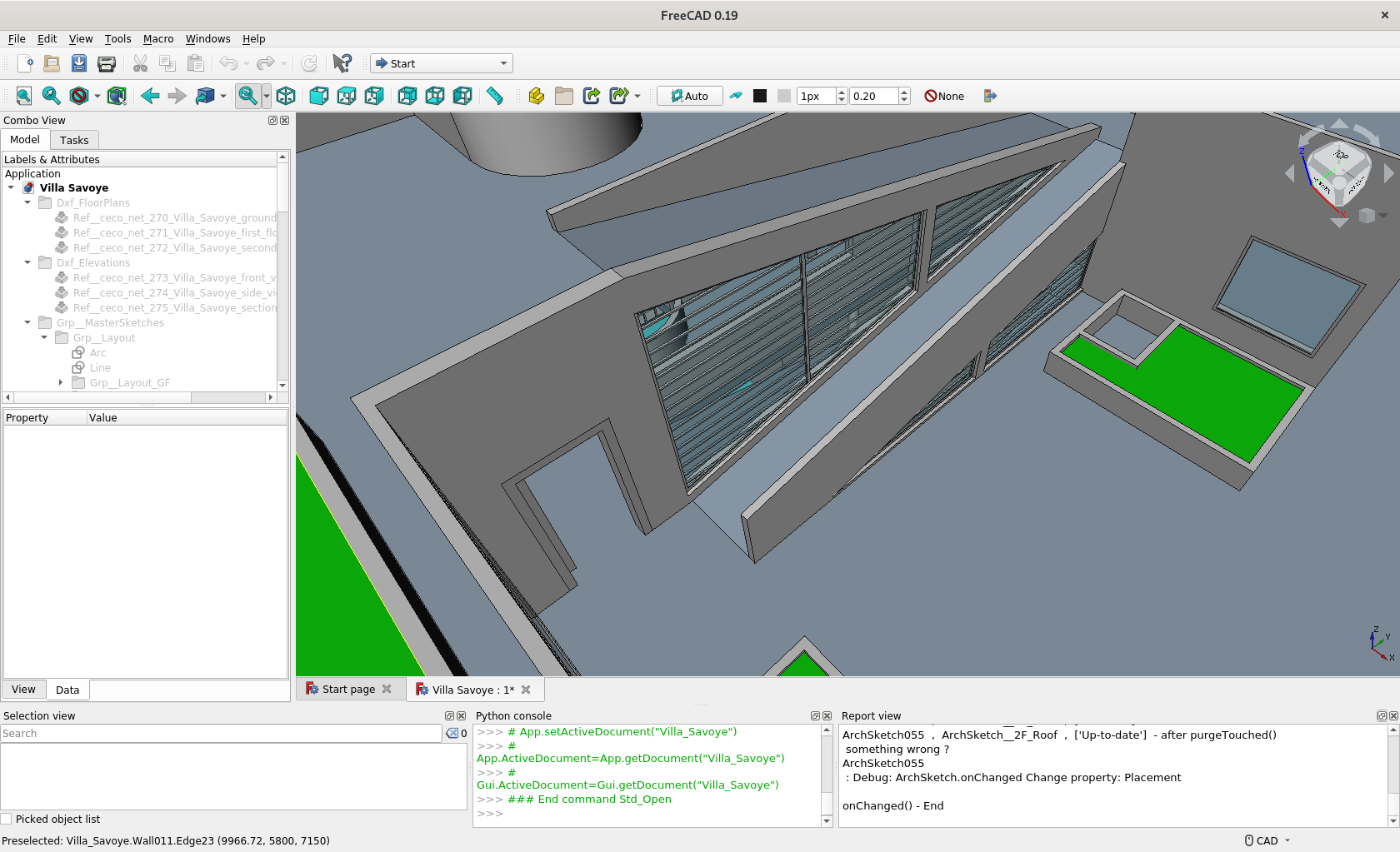This screenshot has height=852, width=1400.
Task: Open the Macro menu
Action: [x=158, y=38]
